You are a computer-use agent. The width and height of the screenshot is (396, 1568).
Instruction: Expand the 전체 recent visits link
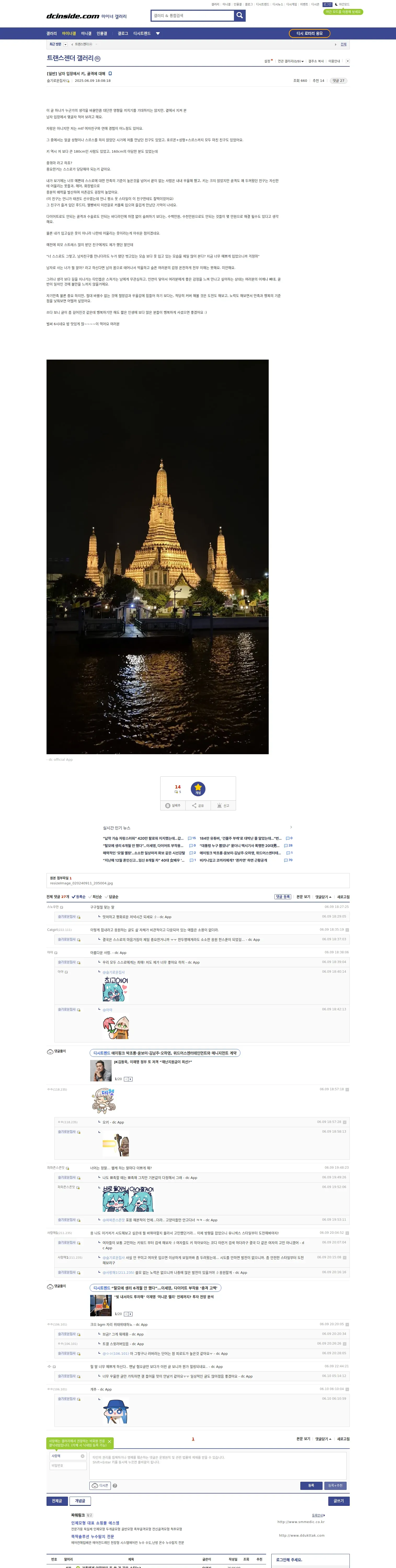[344, 44]
